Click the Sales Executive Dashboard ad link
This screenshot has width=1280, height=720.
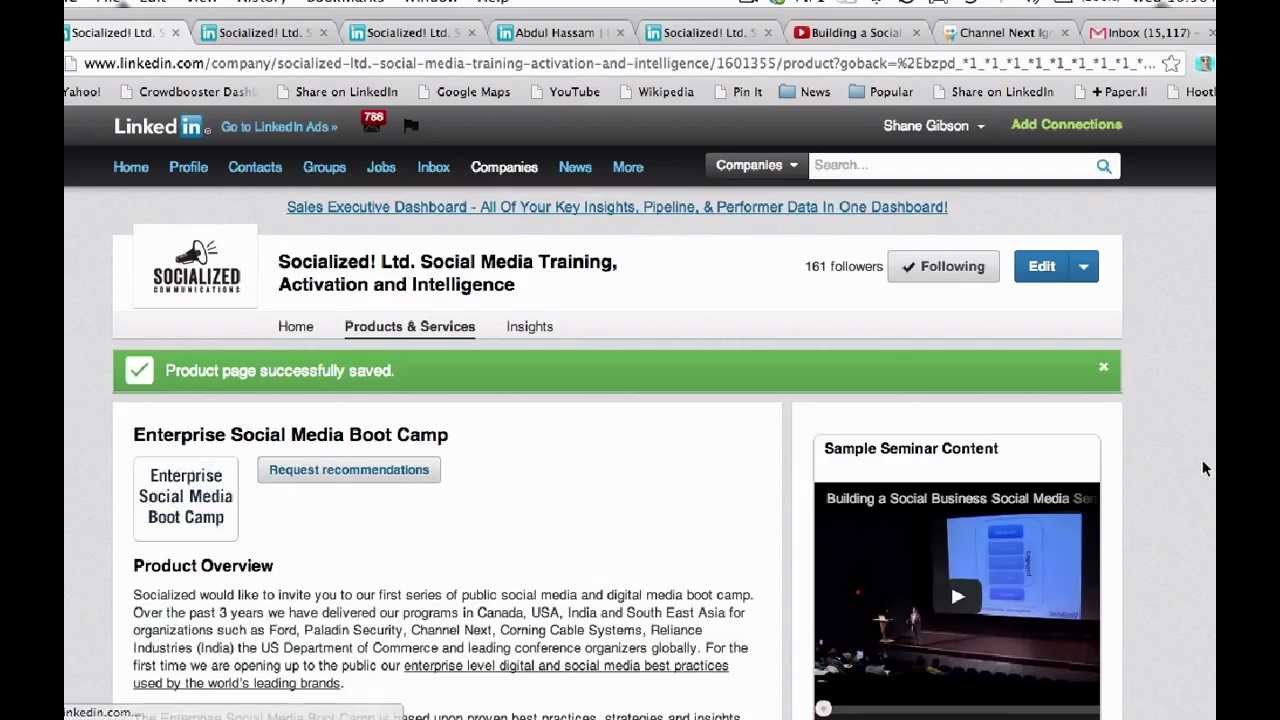pyautogui.click(x=617, y=207)
